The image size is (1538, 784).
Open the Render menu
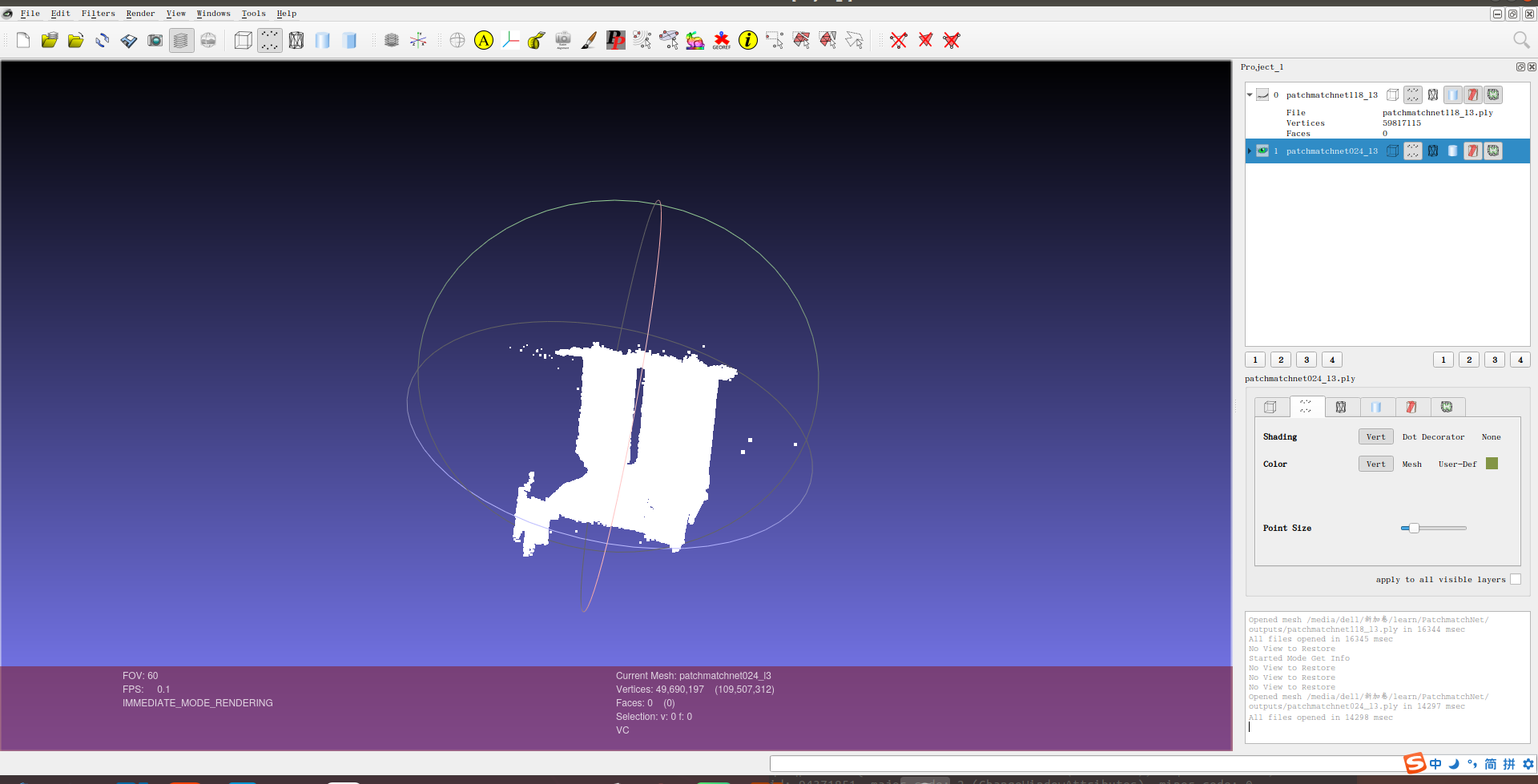coord(140,14)
